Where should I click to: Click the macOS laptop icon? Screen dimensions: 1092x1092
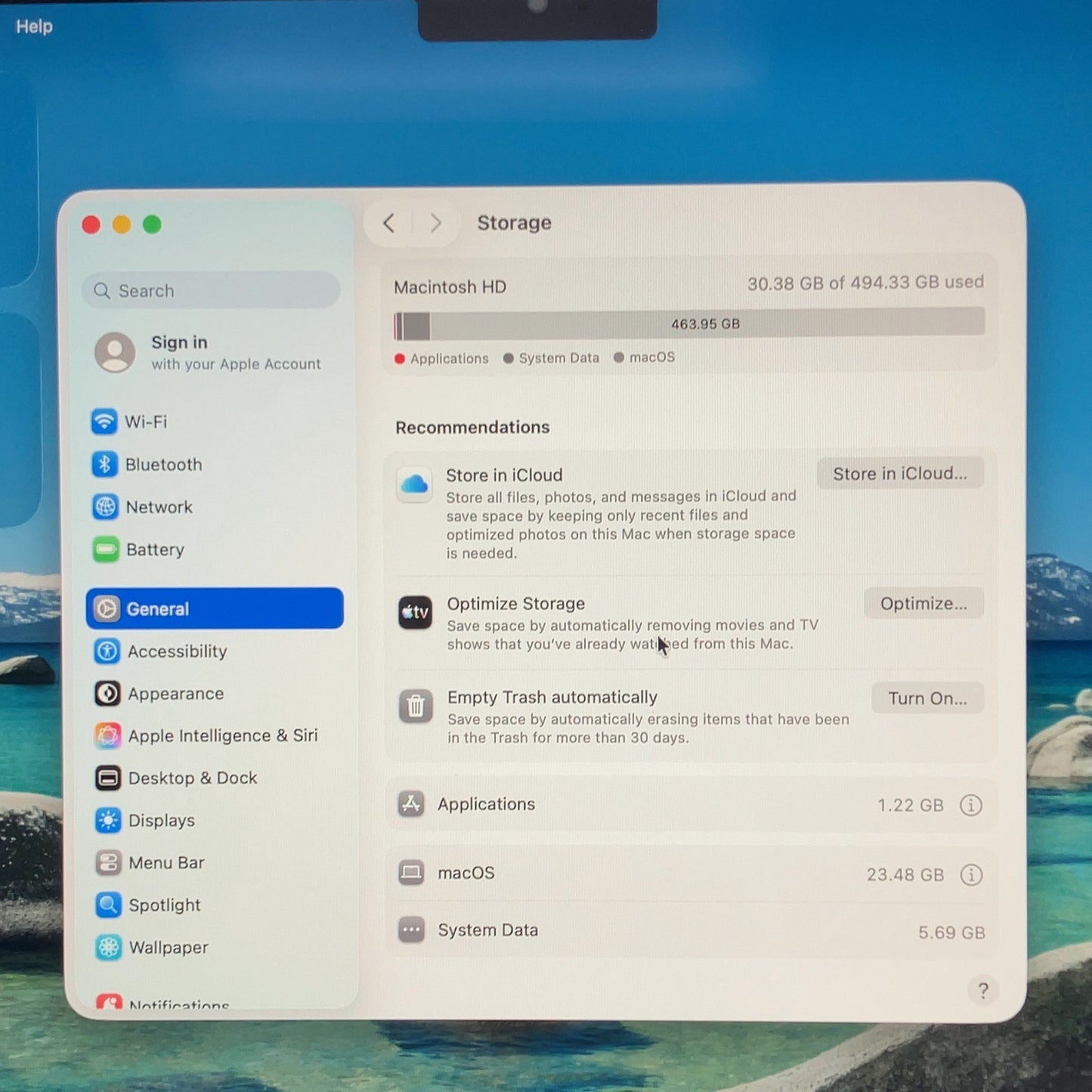(x=411, y=873)
